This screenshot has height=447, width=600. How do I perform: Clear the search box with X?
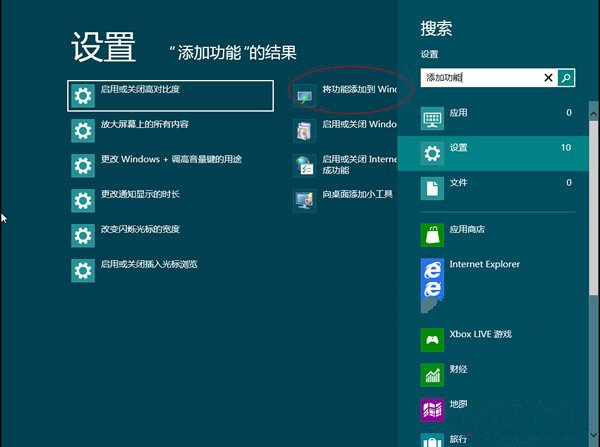548,78
